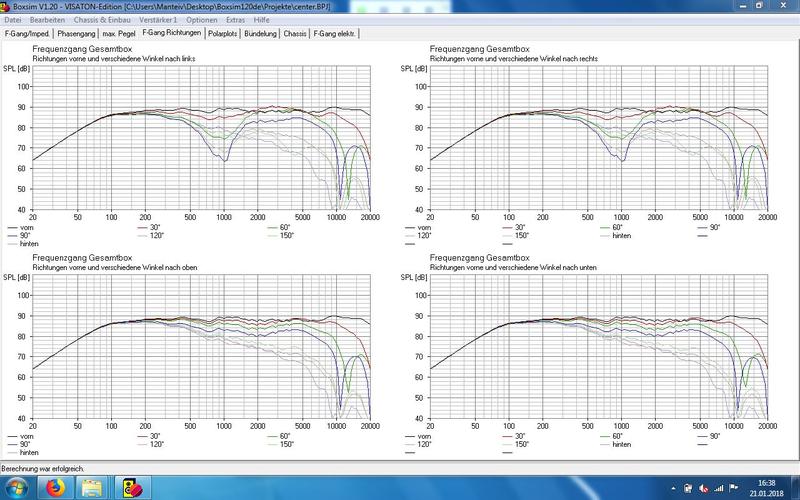Select the Bündelung tab

pyautogui.click(x=260, y=33)
